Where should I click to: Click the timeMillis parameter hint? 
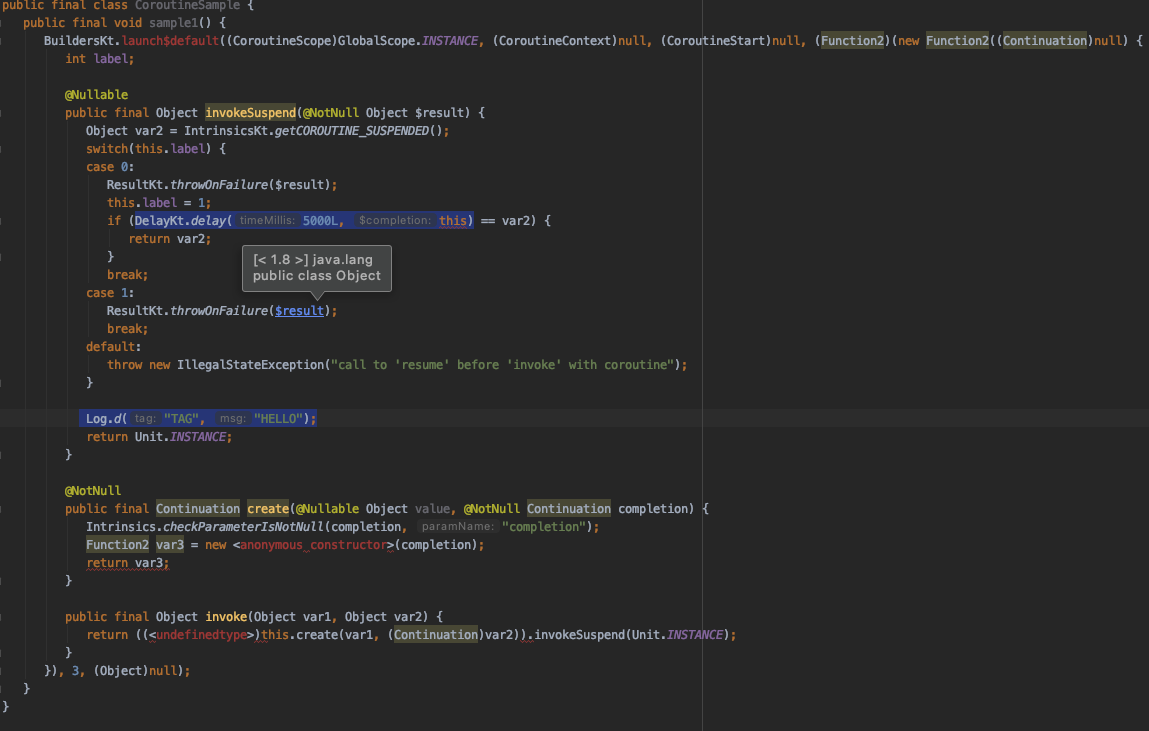pos(267,220)
